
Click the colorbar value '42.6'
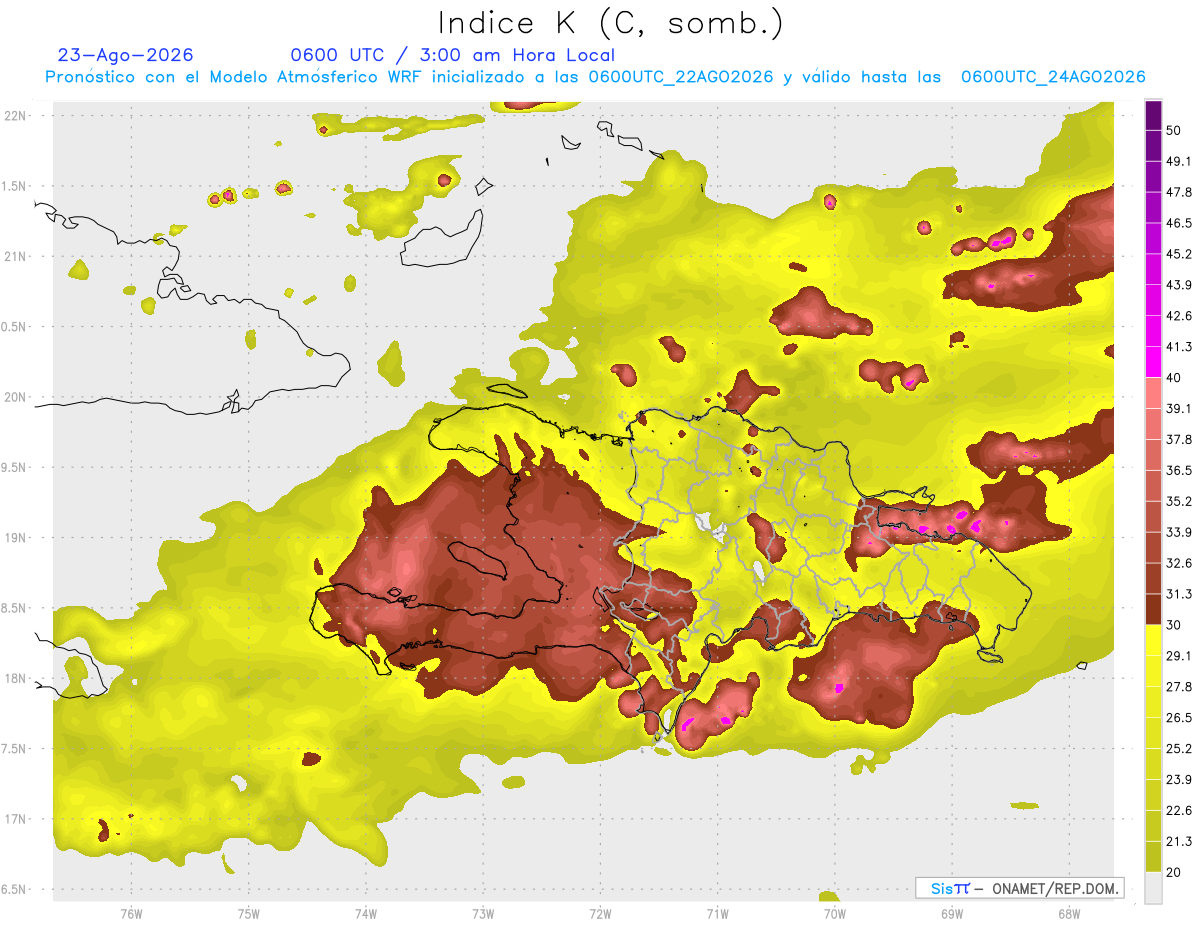click(x=1178, y=316)
